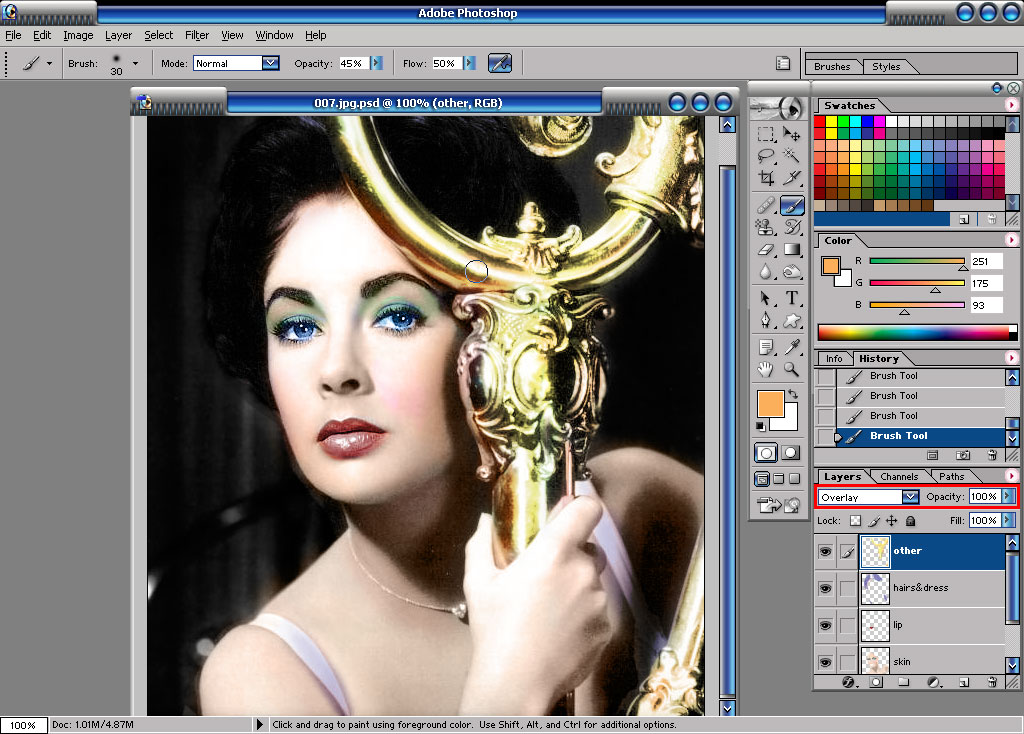Pick a color from the color ramp
The width and height of the screenshot is (1024, 734).
pos(914,332)
